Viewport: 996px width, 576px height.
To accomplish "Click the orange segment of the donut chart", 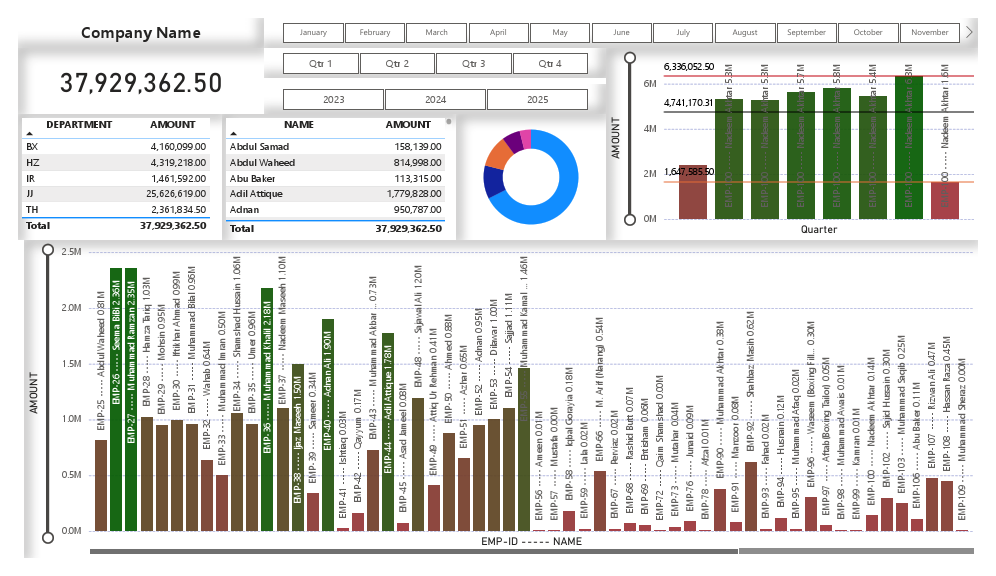I will tap(497, 158).
